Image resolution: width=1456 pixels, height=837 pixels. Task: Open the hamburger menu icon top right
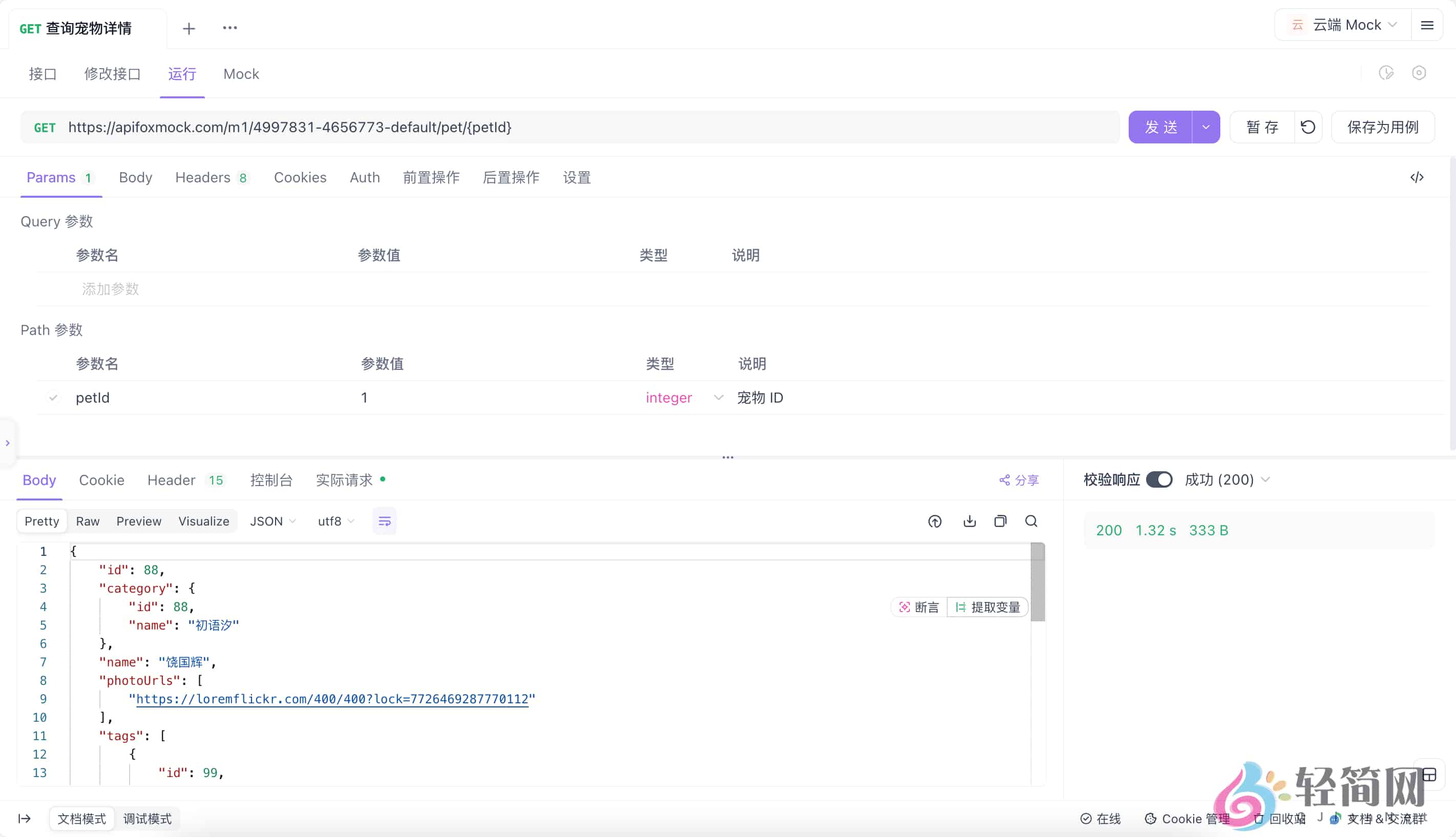(x=1427, y=25)
